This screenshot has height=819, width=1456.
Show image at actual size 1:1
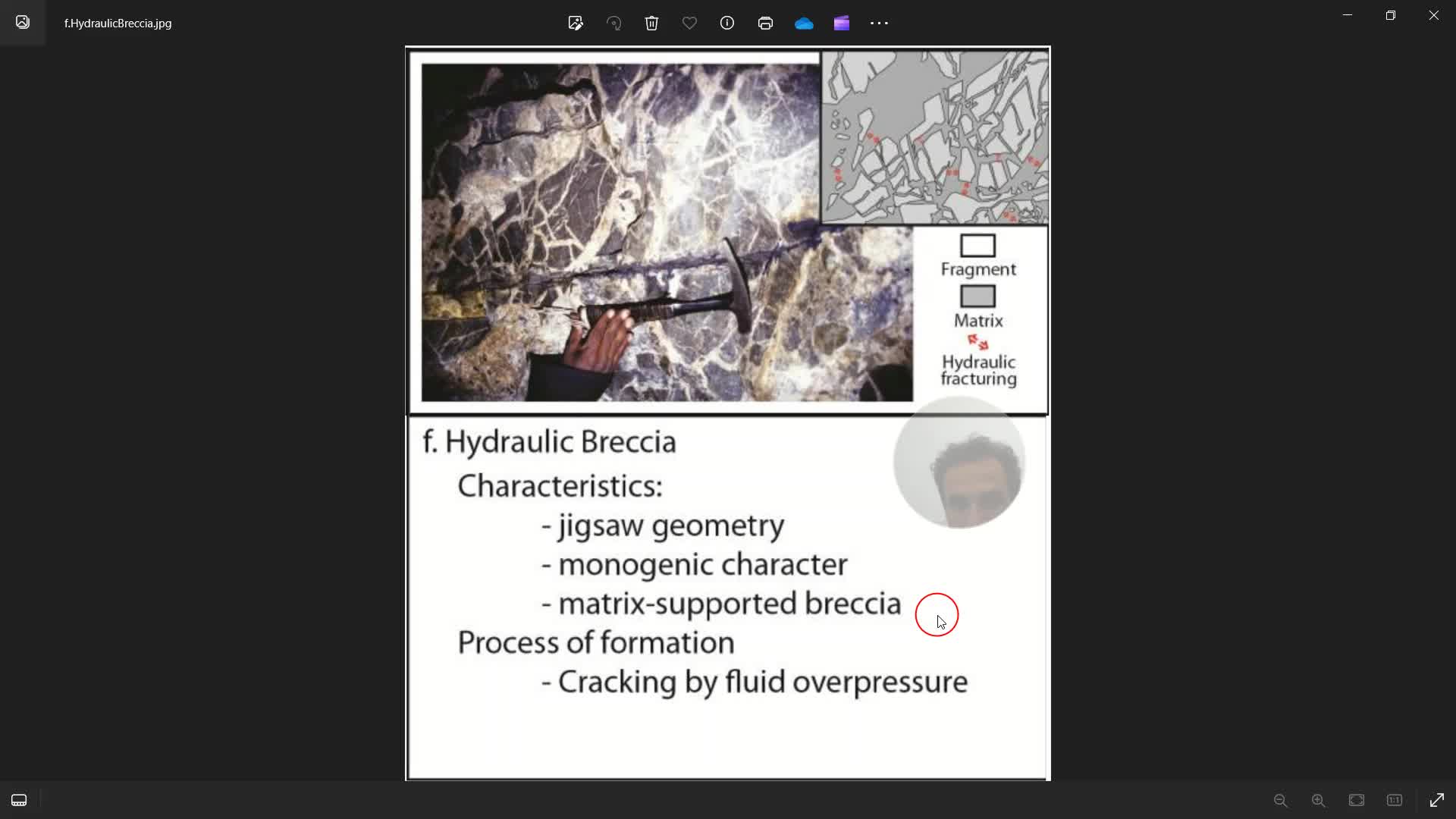1395,800
